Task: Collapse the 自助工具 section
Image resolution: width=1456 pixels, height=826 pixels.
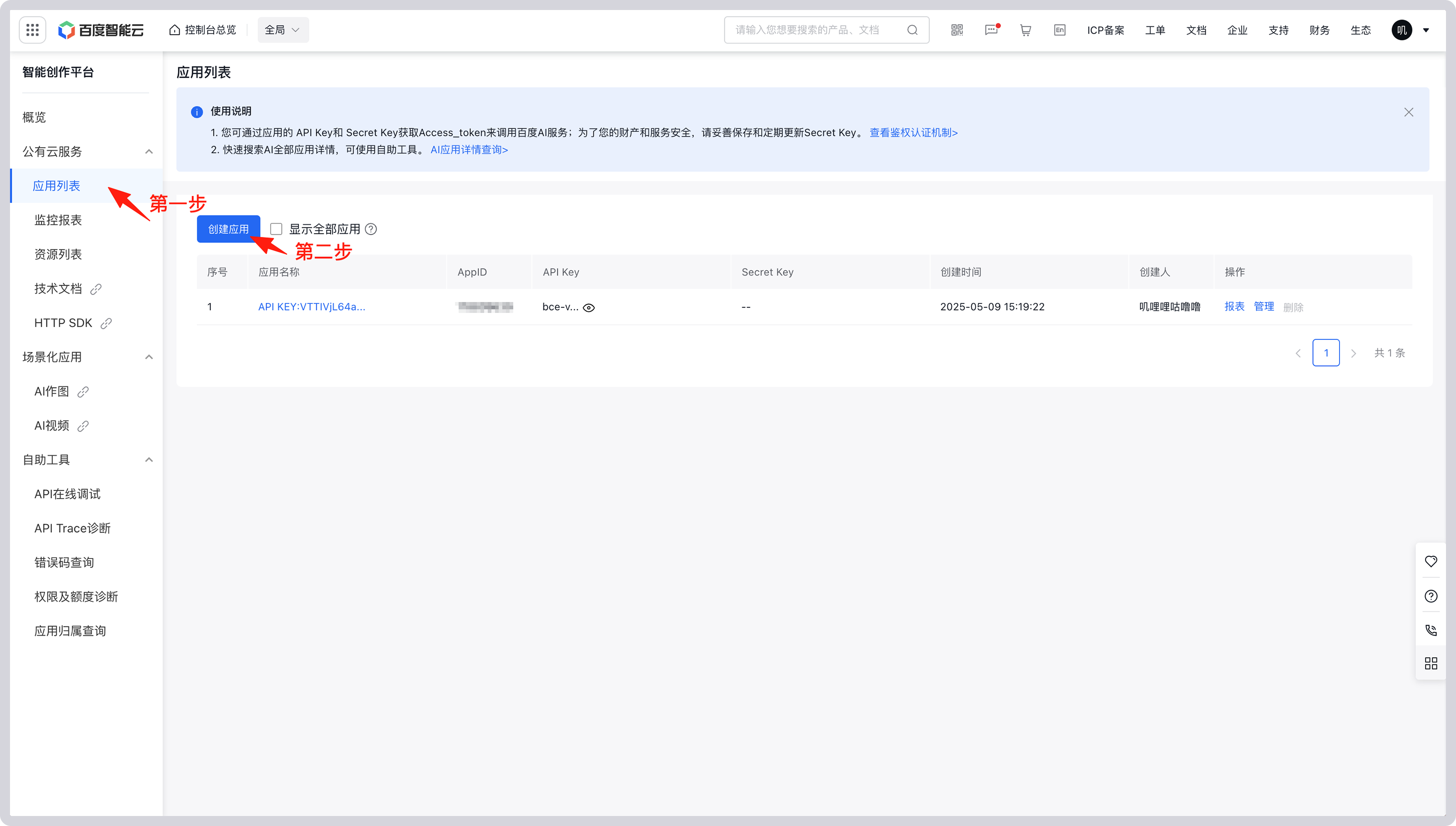Action: 149,459
